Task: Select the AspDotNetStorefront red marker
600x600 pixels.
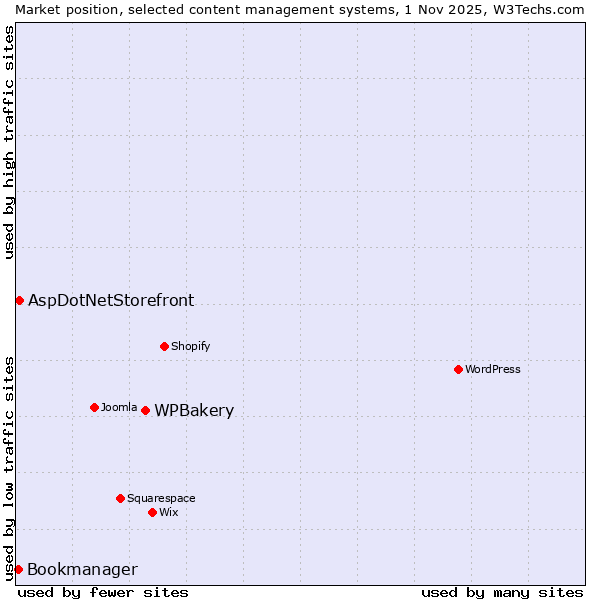Action: point(19,300)
